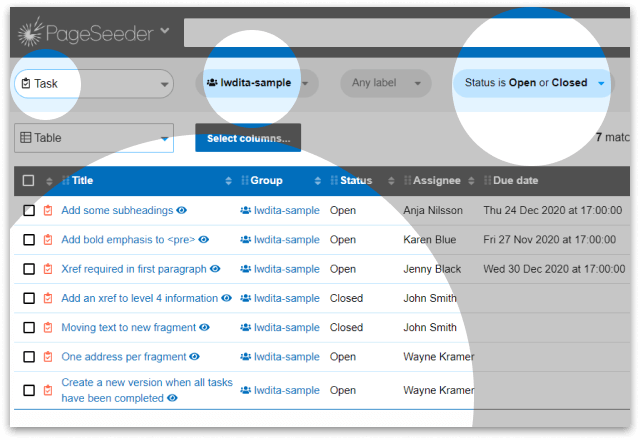This screenshot has height=440, width=640.
Task: Open the Task type dropdown
Action: click(94, 84)
